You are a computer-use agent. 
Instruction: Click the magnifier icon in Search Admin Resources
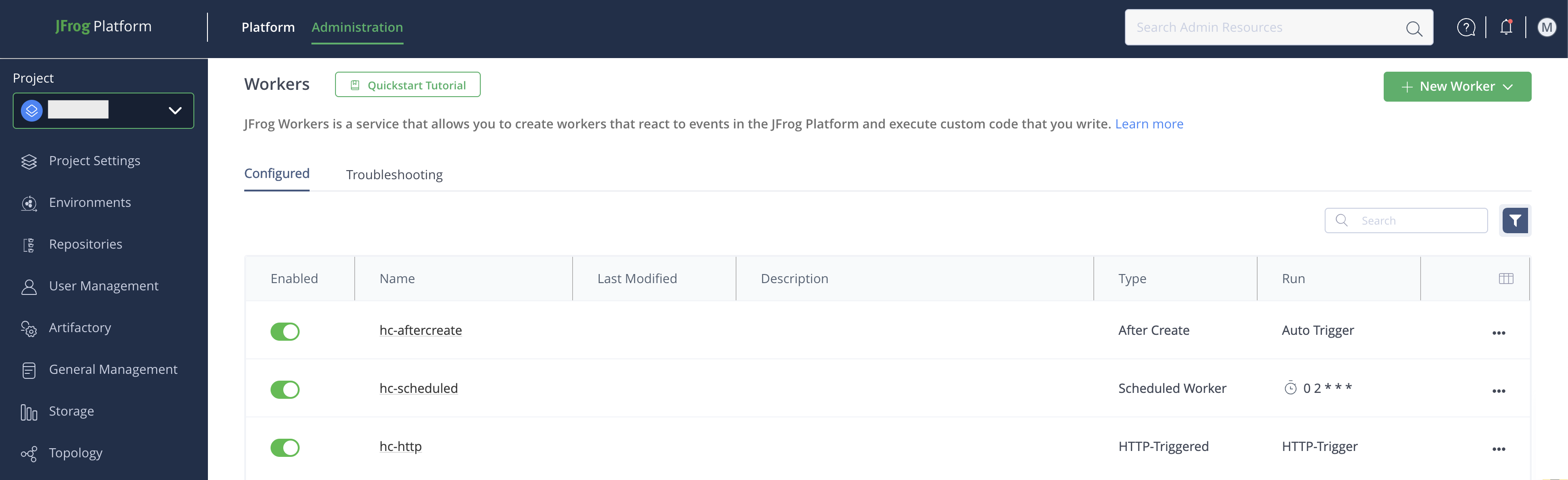1413,28
